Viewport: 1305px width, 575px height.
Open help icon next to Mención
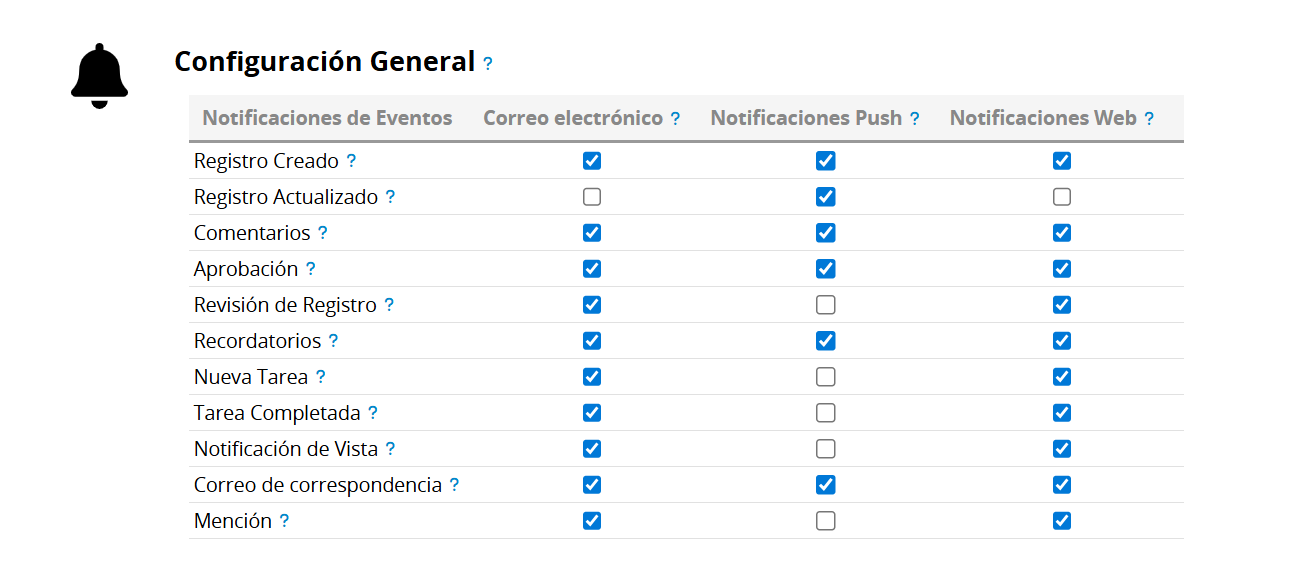coord(284,521)
